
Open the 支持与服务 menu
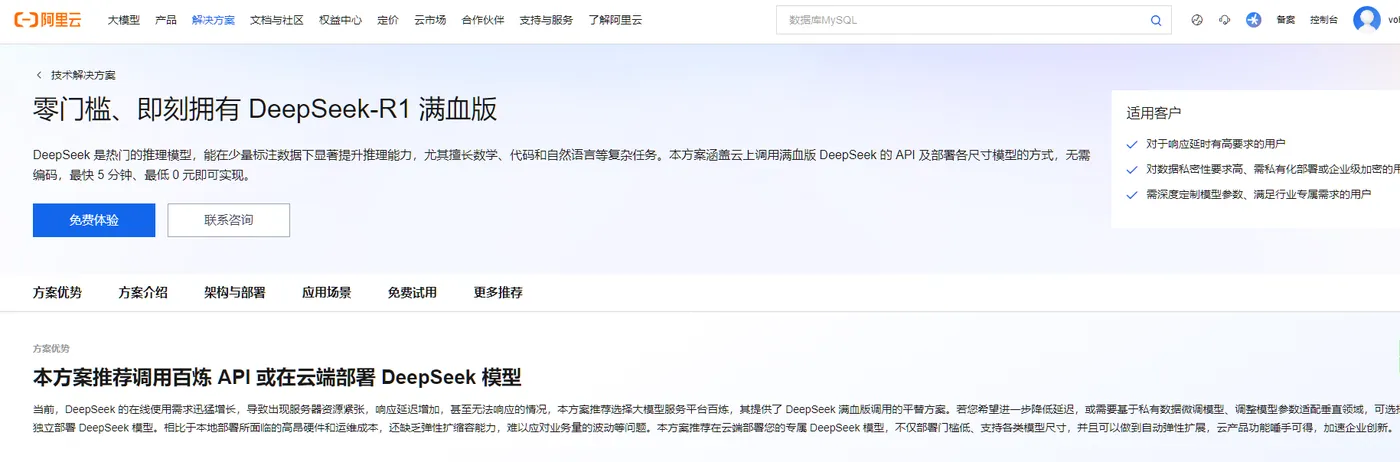(x=546, y=20)
